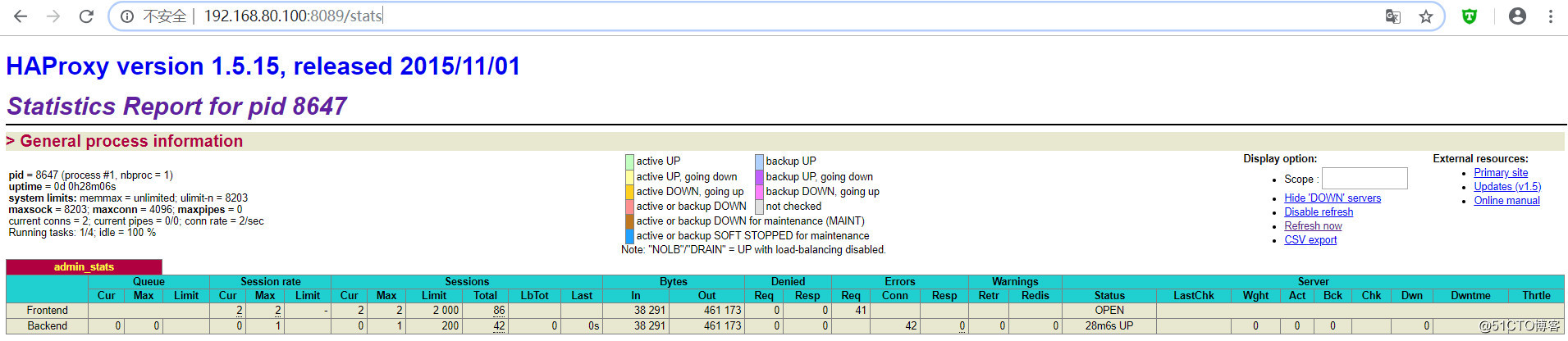Click Statistics Report for pid 8647
Viewport: 1568px width, 341px height.
pyautogui.click(x=176, y=107)
